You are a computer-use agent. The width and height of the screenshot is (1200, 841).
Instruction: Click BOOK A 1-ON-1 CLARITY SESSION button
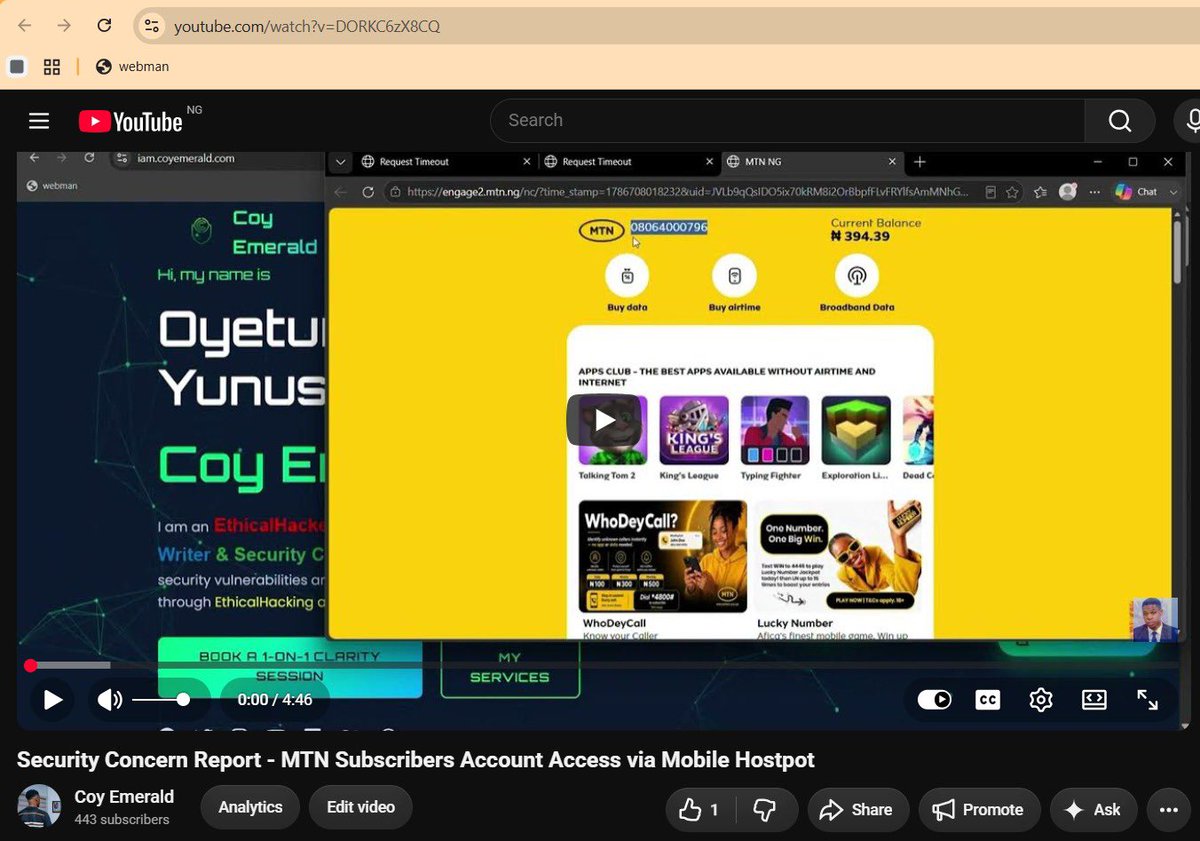(290, 667)
